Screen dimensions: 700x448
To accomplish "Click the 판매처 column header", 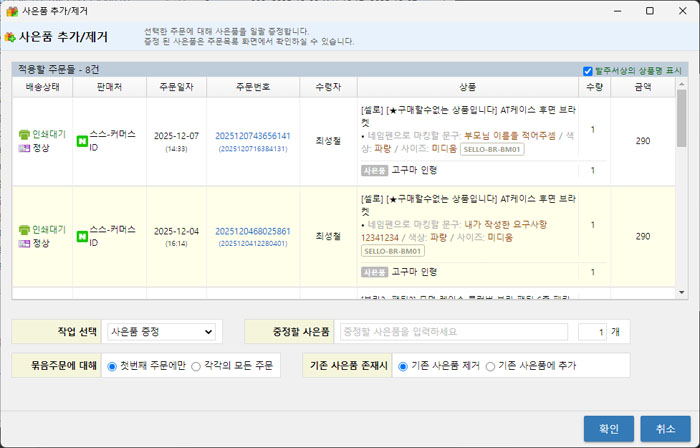I will [109, 87].
